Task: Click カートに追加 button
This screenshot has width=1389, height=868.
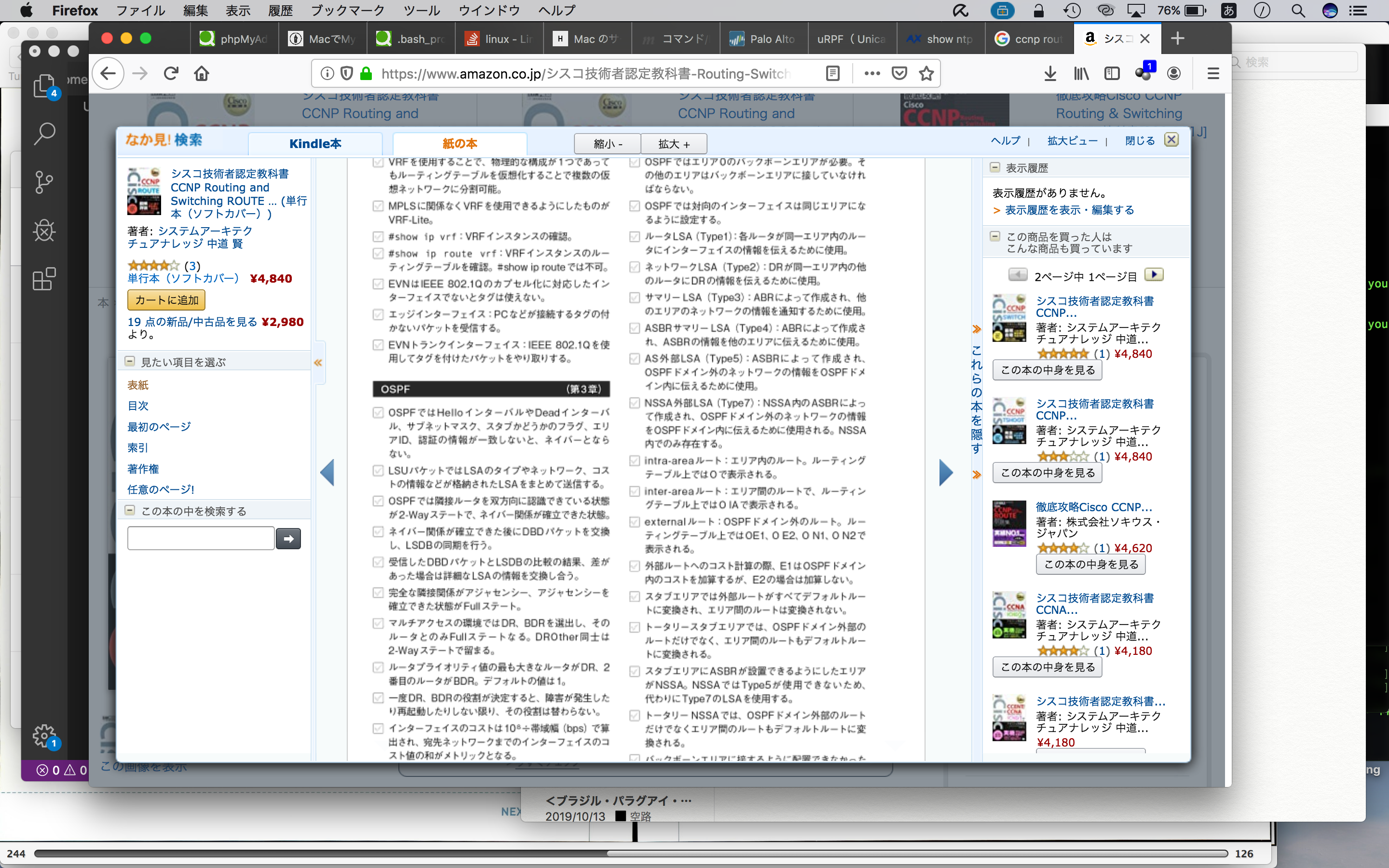Action: click(166, 299)
